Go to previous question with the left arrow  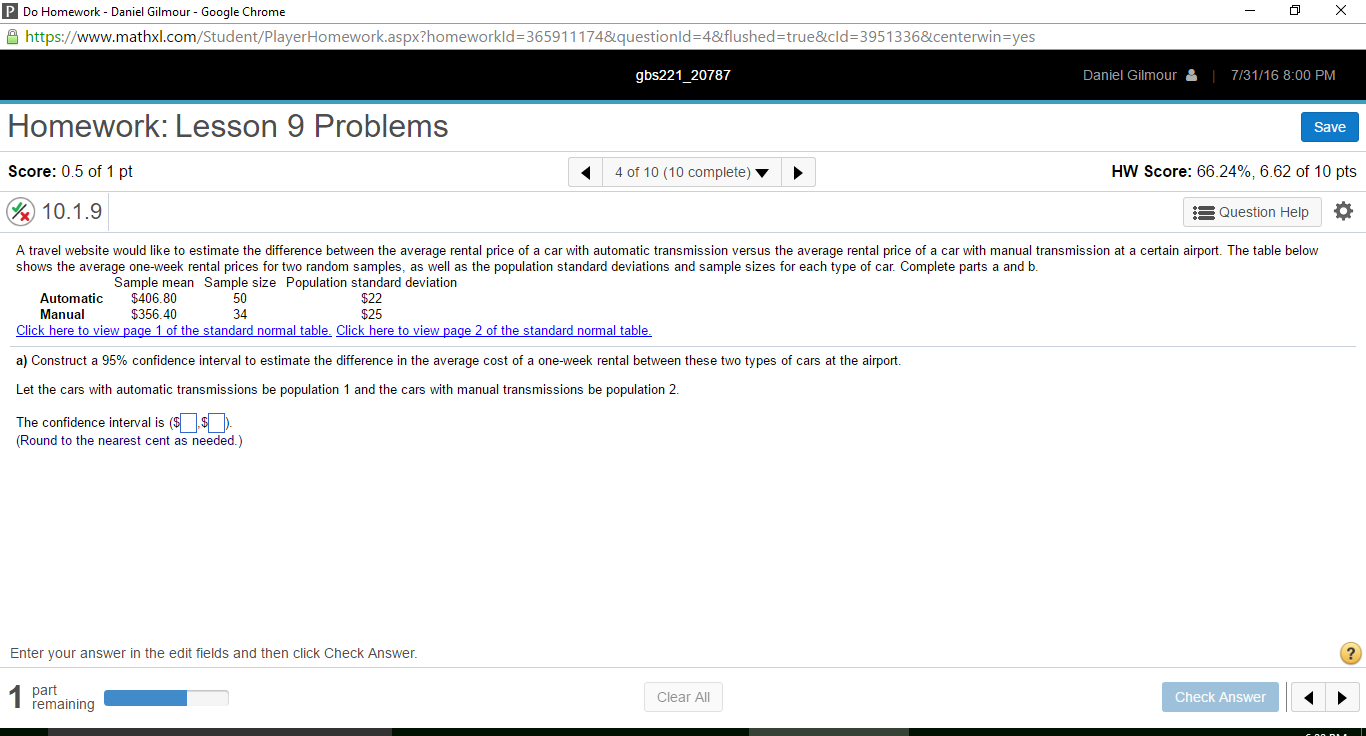point(585,172)
